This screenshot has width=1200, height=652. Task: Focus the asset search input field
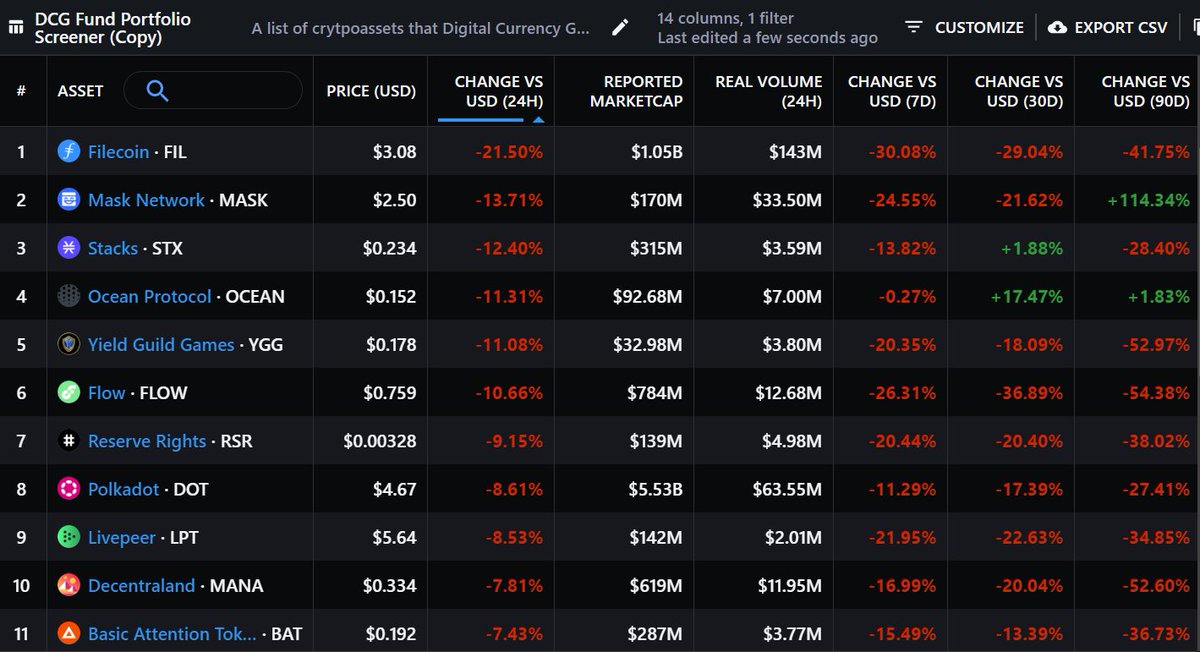coord(212,90)
